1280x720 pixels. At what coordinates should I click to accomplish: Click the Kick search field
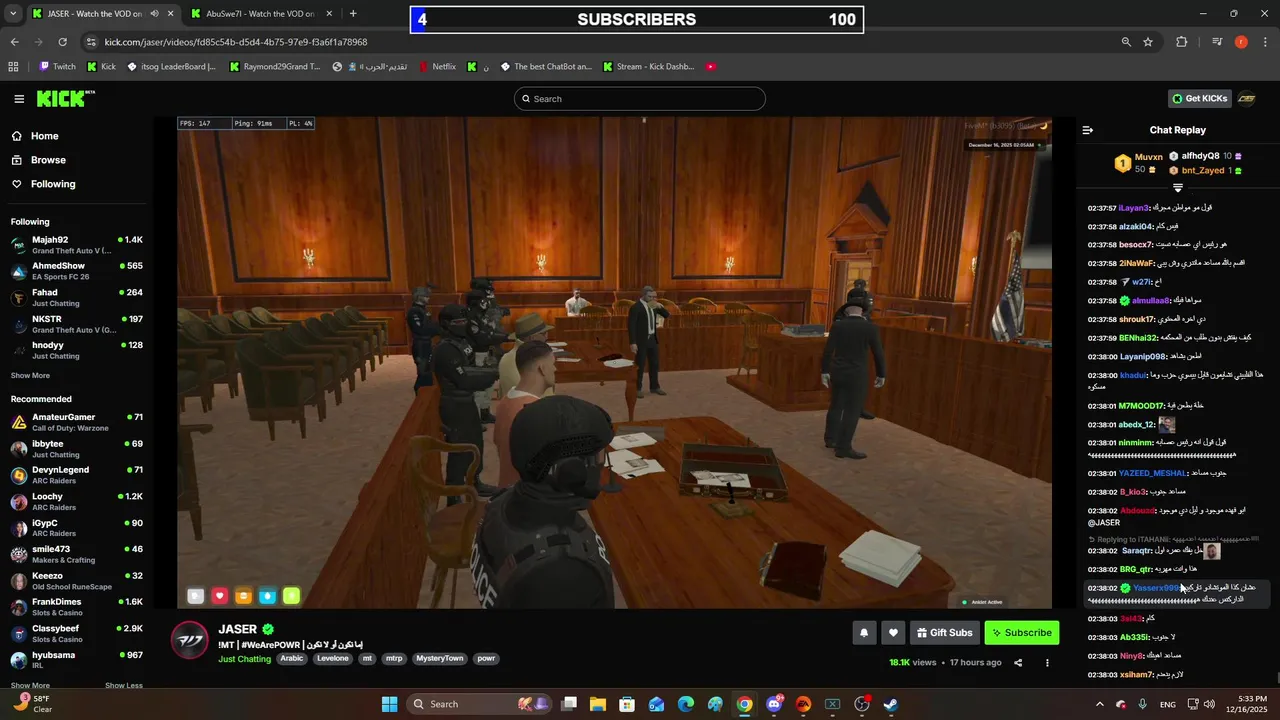click(x=640, y=99)
